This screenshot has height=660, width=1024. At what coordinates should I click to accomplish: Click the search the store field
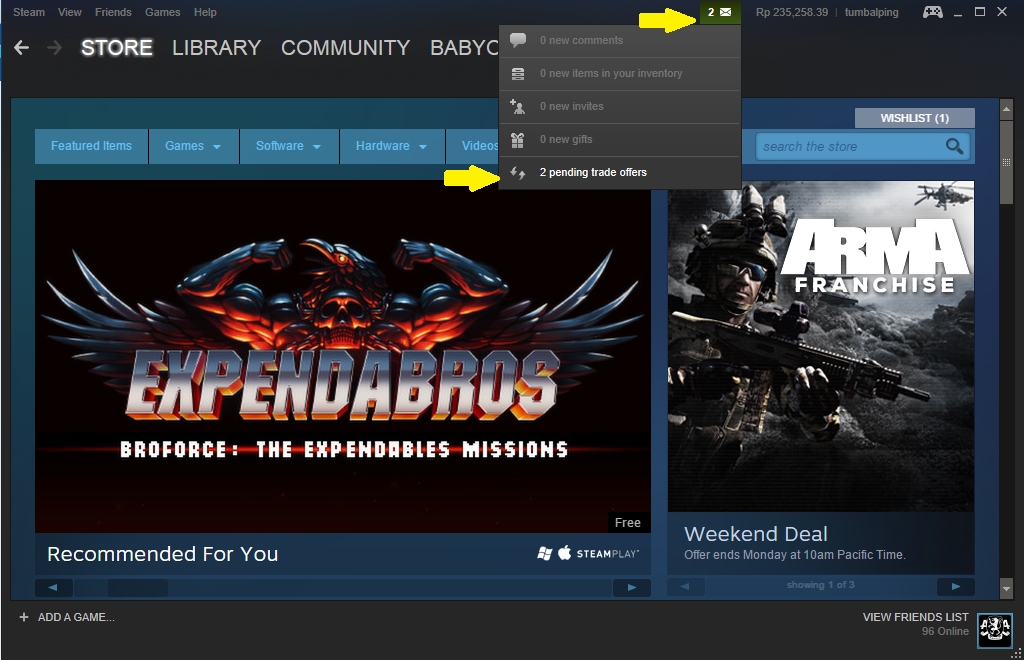click(850, 147)
